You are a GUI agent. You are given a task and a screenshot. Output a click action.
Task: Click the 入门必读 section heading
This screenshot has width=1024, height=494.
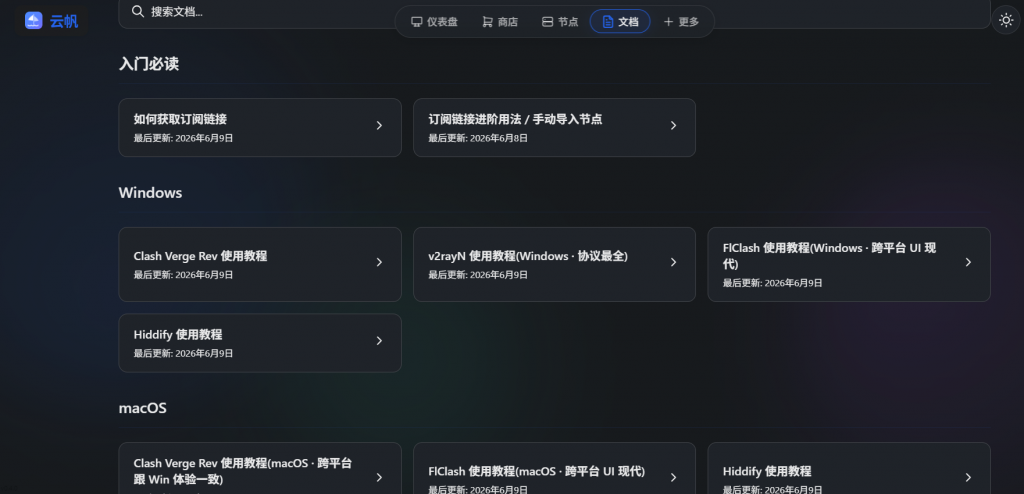(x=149, y=64)
